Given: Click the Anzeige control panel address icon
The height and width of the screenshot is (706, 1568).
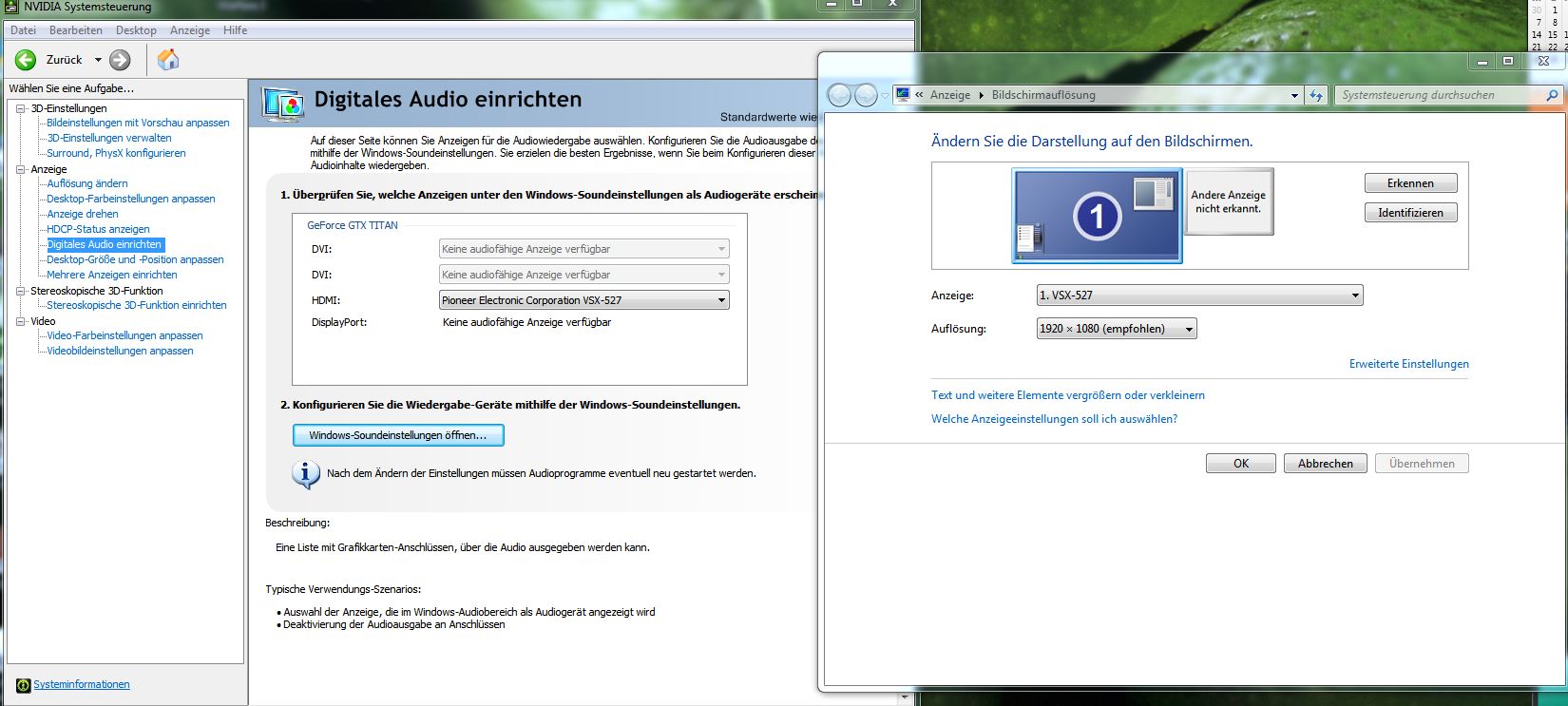Looking at the screenshot, I should [x=903, y=95].
